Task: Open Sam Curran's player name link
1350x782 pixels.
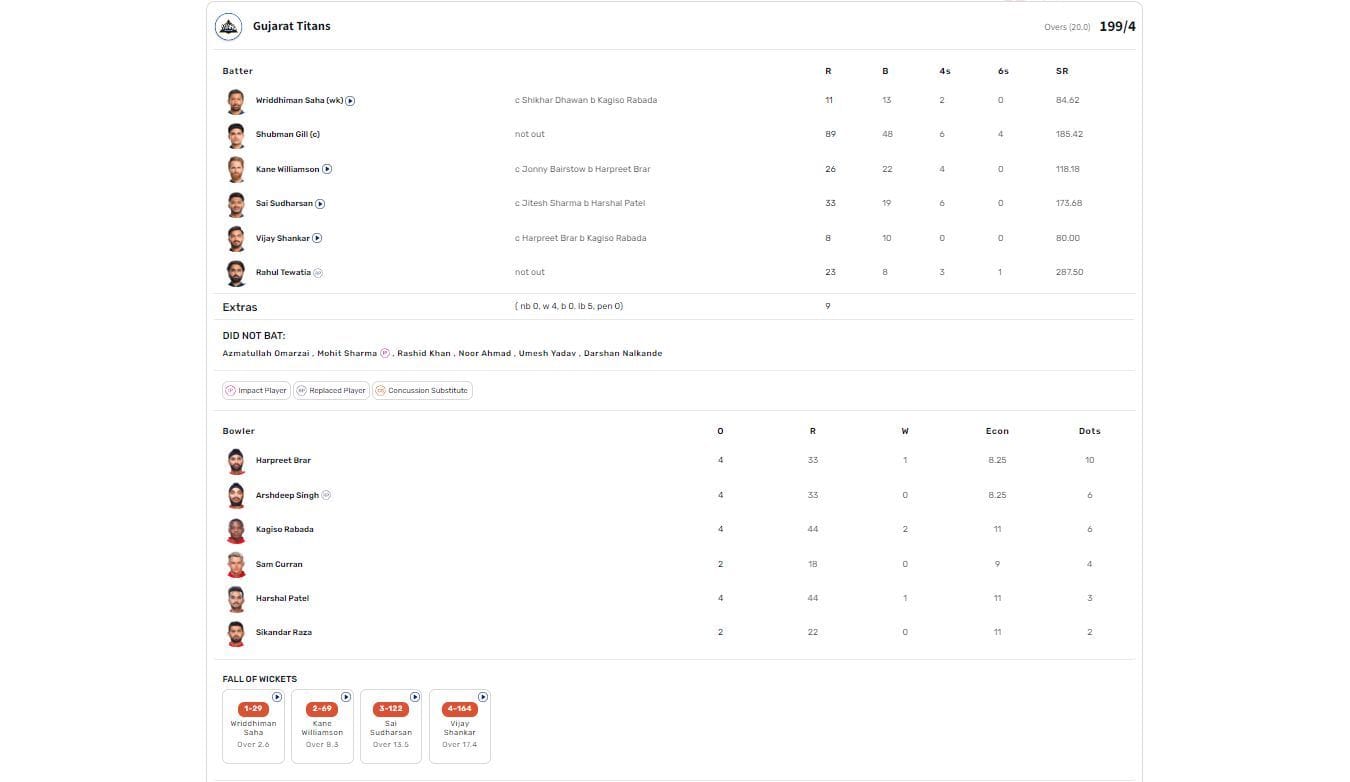Action: 279,565
